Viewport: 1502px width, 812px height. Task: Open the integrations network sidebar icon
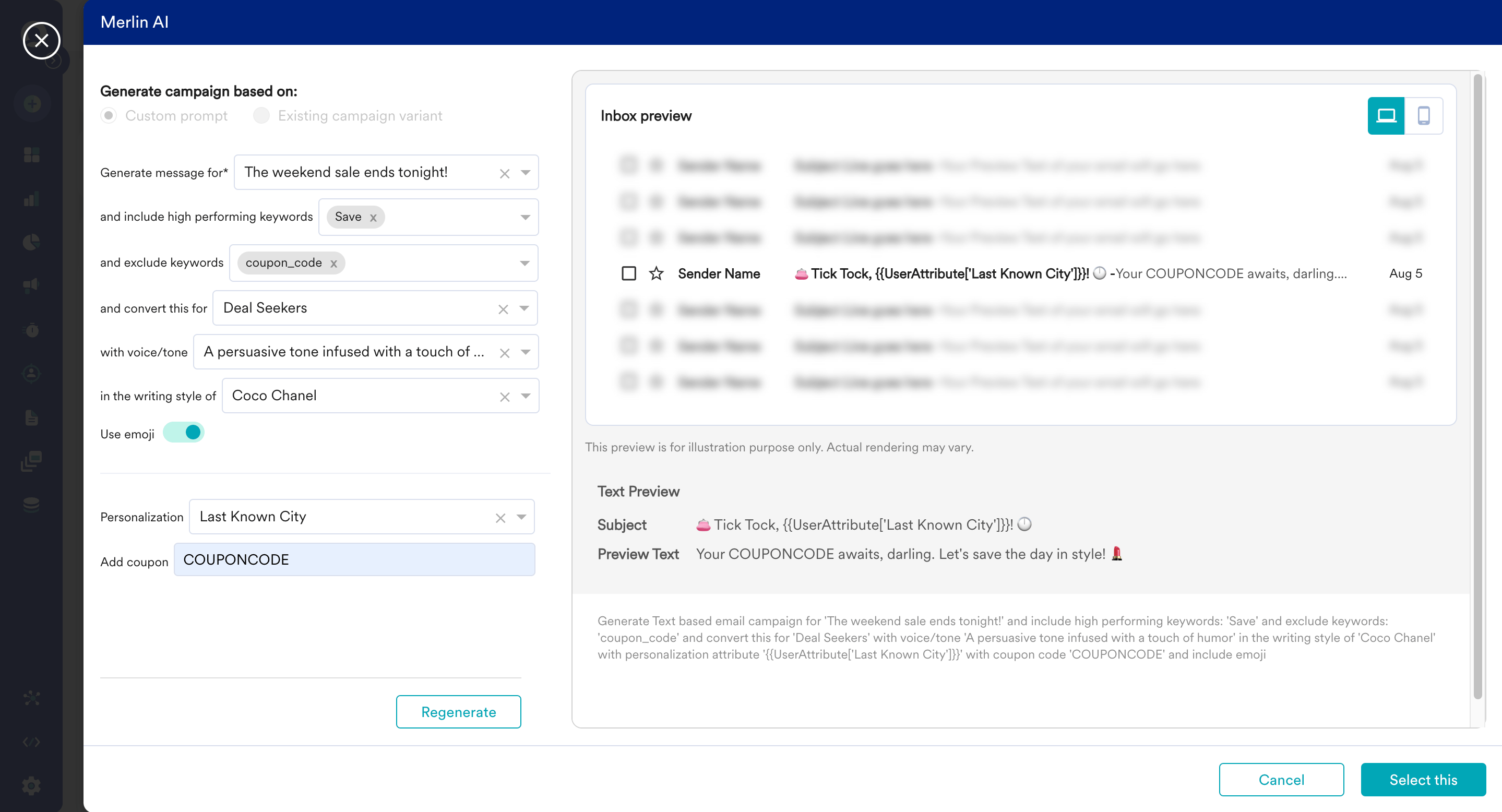[x=32, y=698]
